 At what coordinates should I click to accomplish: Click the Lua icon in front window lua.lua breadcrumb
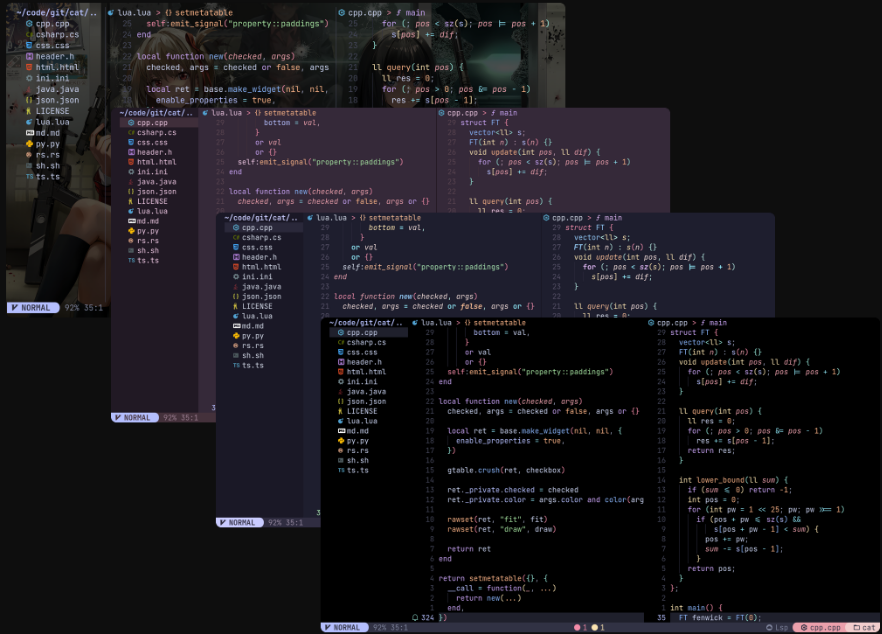(x=415, y=323)
